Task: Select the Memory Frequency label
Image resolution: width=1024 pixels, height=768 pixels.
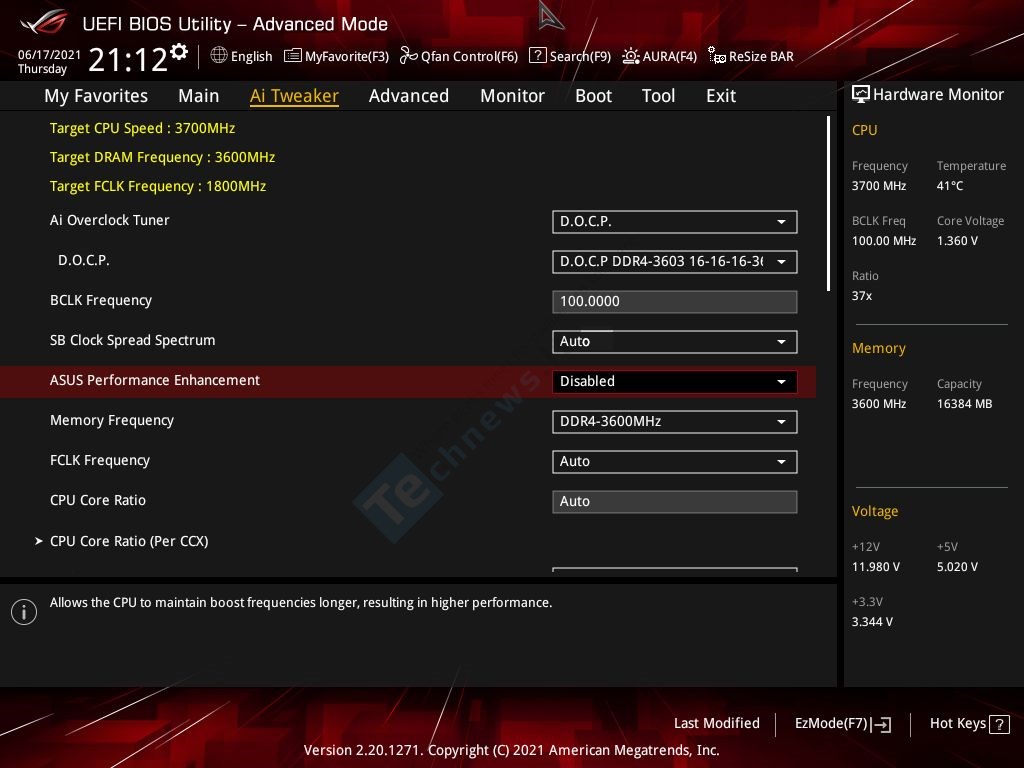Action: click(x=112, y=421)
